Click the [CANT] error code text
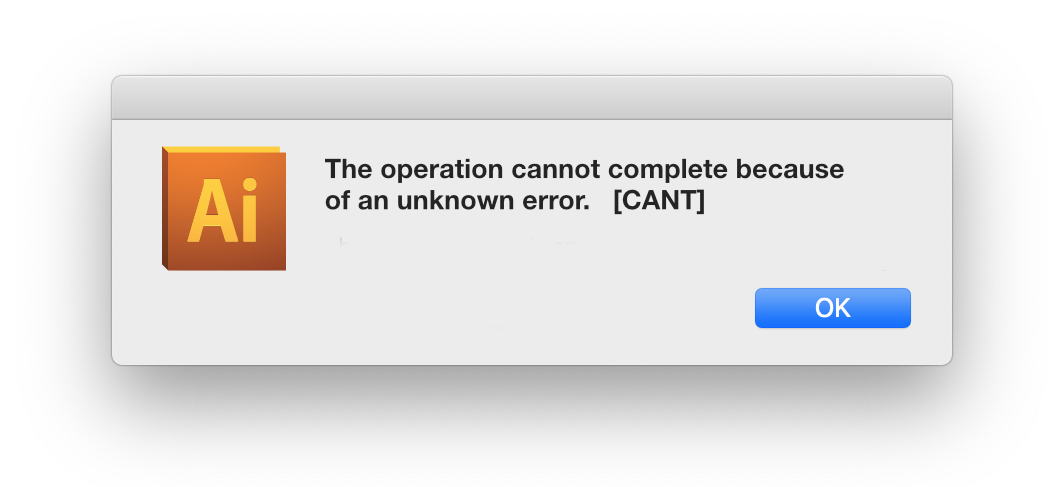Viewport: 1064px width, 487px height. pyautogui.click(x=659, y=202)
